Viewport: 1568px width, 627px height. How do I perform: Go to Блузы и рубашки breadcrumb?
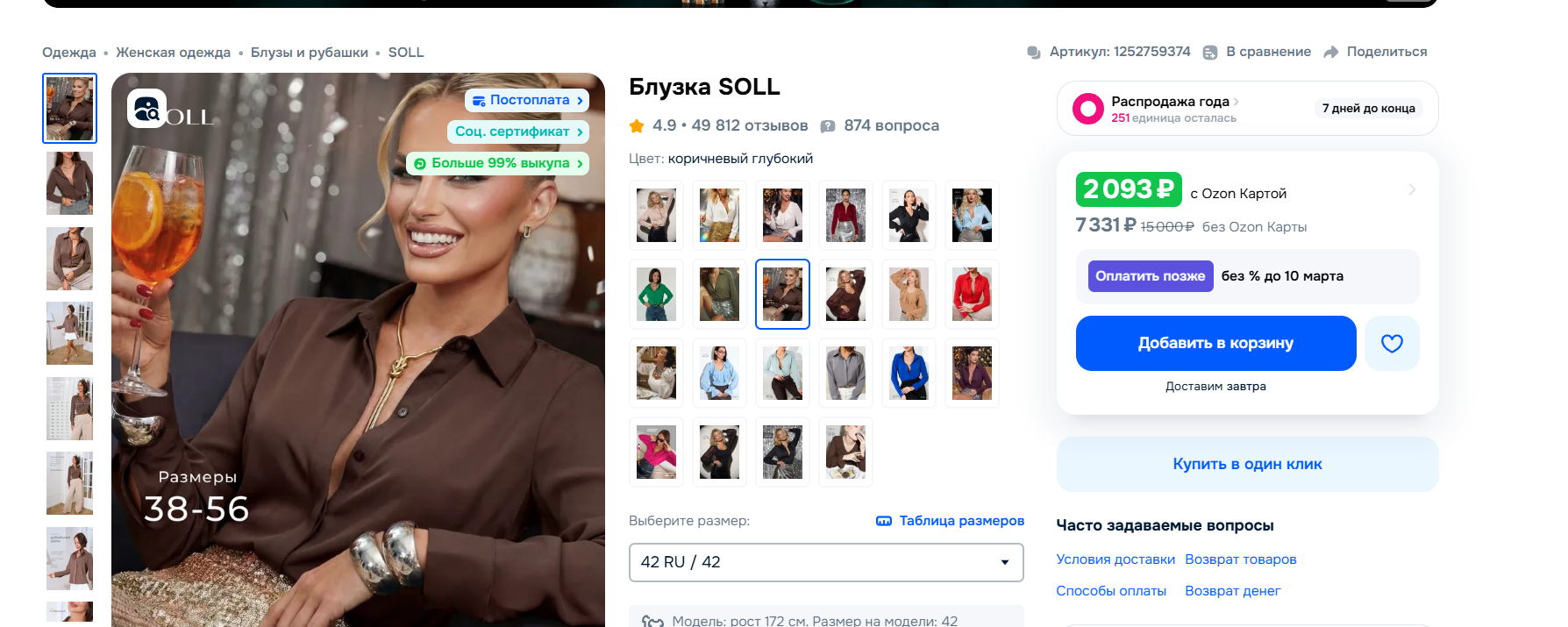tap(310, 53)
